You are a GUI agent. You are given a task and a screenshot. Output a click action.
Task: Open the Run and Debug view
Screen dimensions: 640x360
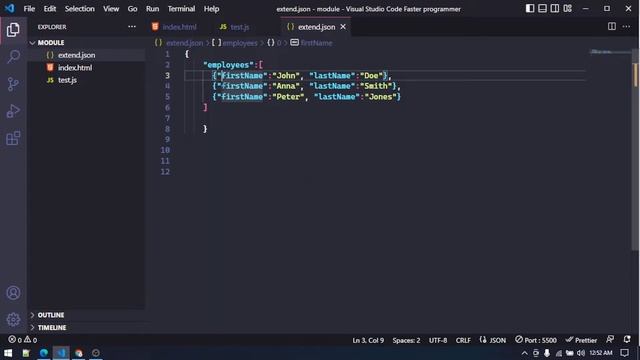(x=13, y=111)
